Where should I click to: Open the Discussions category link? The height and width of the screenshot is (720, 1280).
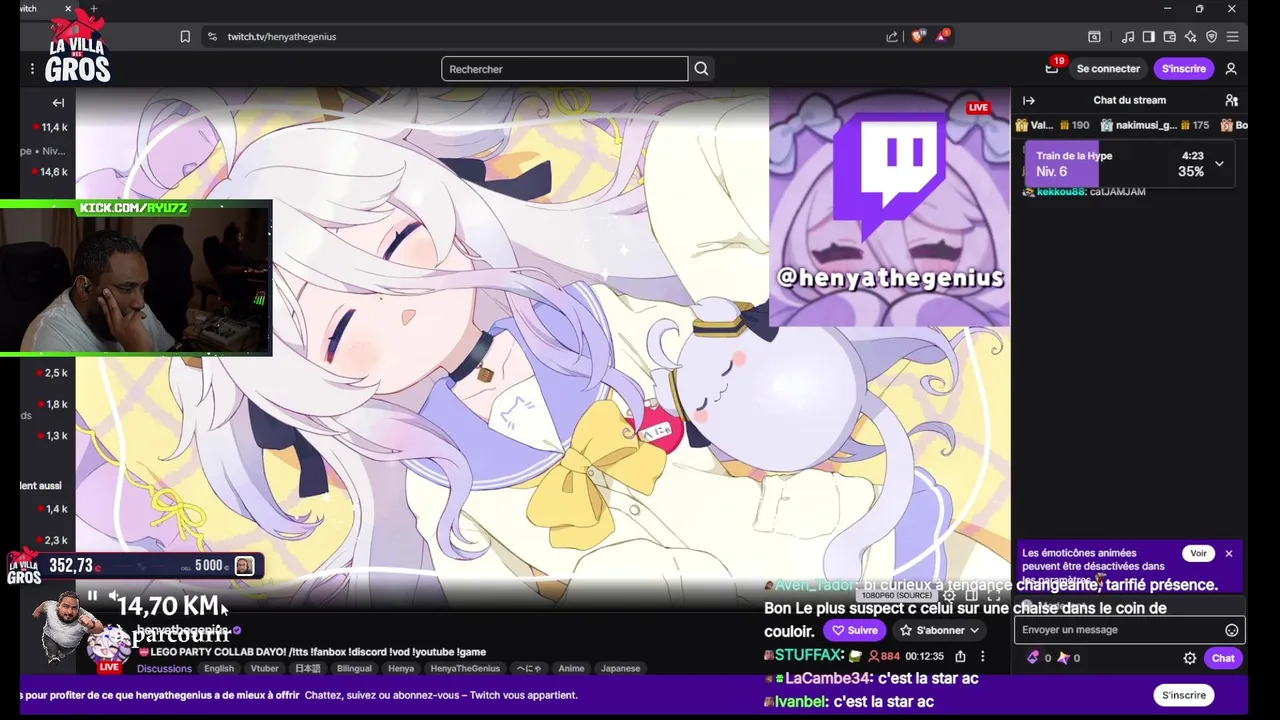[164, 669]
